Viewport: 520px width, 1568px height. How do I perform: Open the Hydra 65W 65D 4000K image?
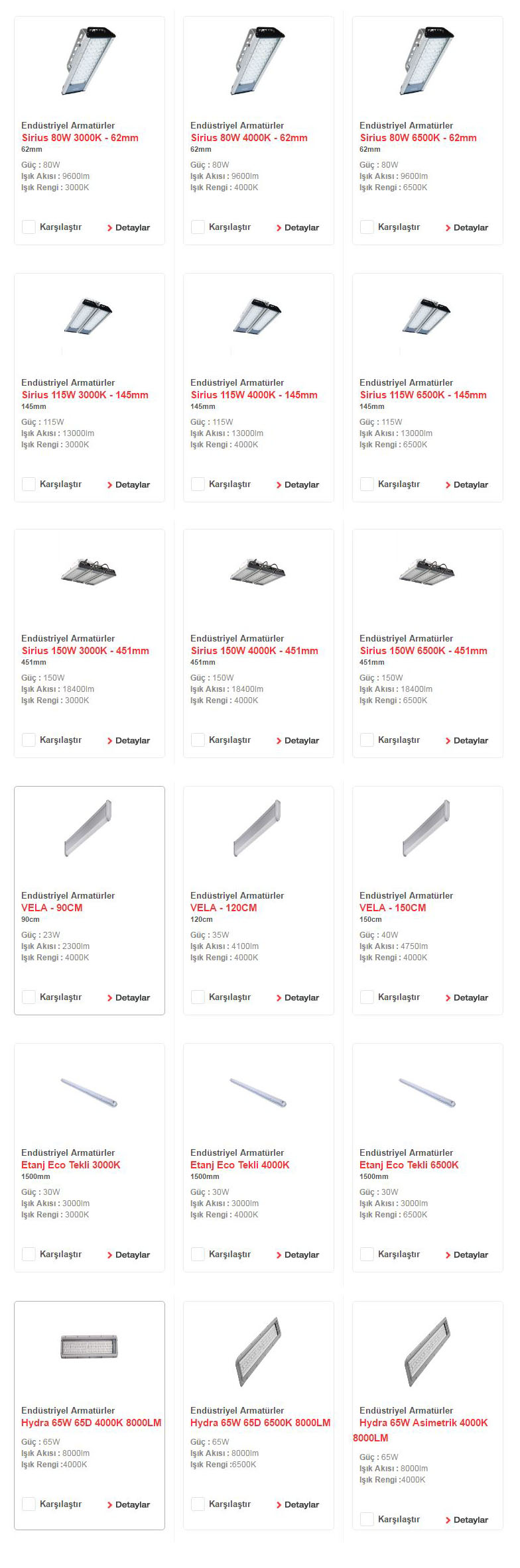click(x=89, y=1346)
